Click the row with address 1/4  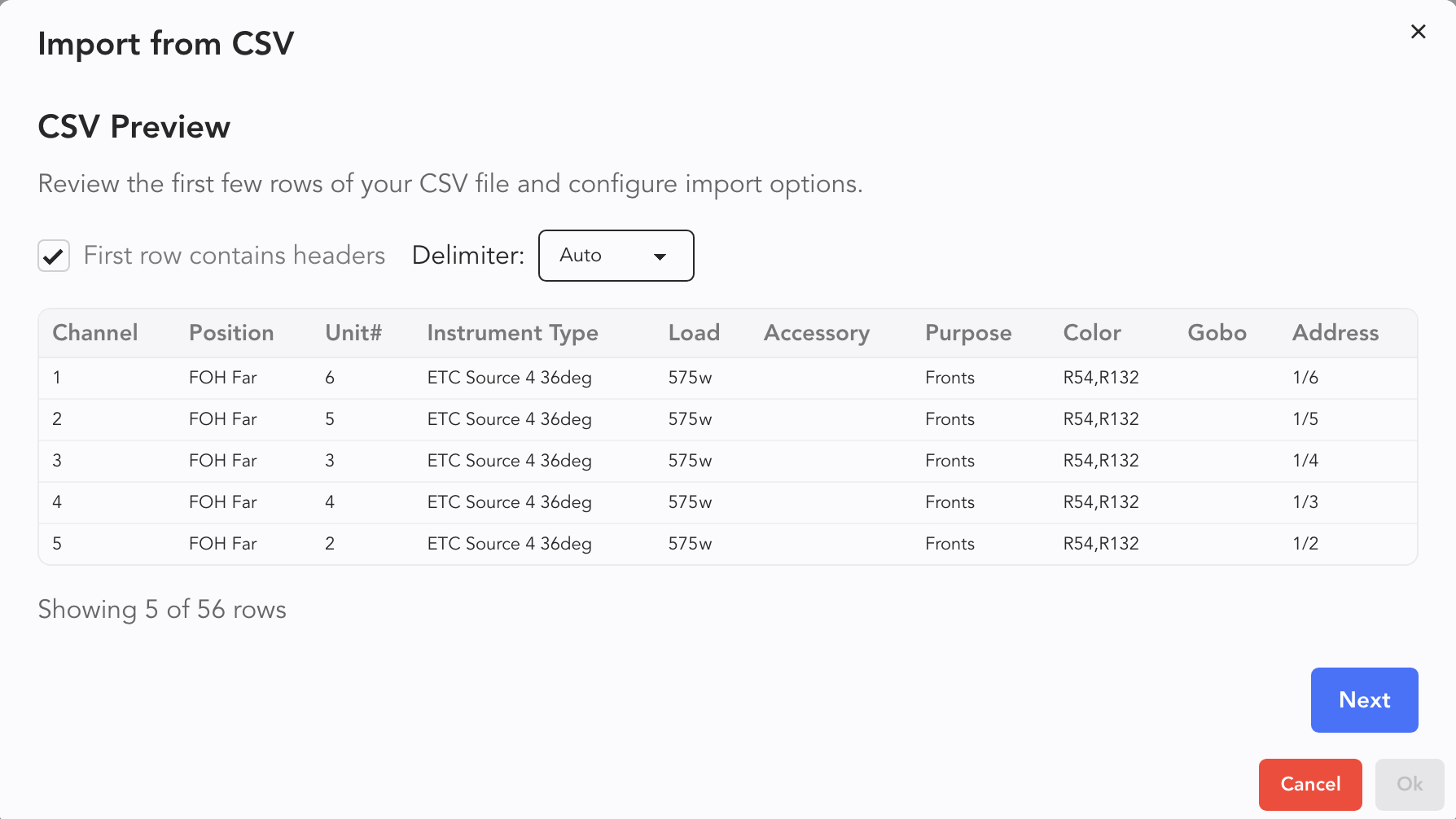tap(727, 461)
